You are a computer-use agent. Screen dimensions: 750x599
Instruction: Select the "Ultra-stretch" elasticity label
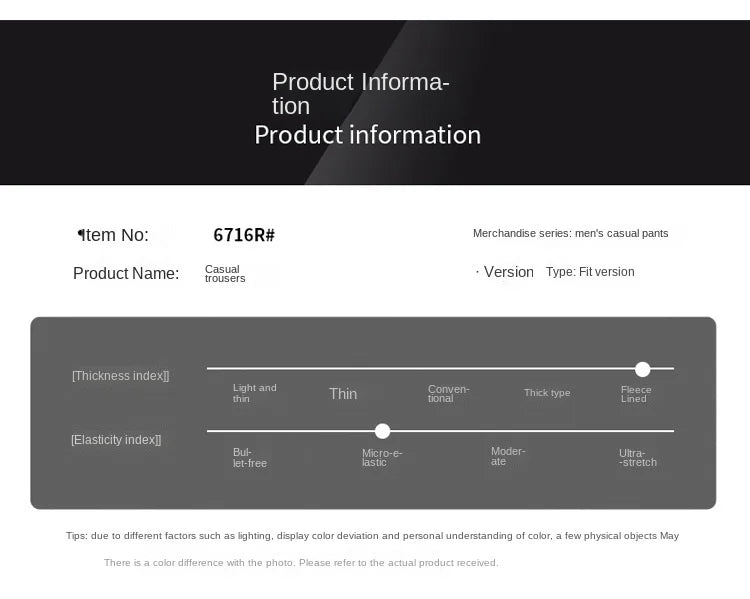pyautogui.click(x=638, y=458)
